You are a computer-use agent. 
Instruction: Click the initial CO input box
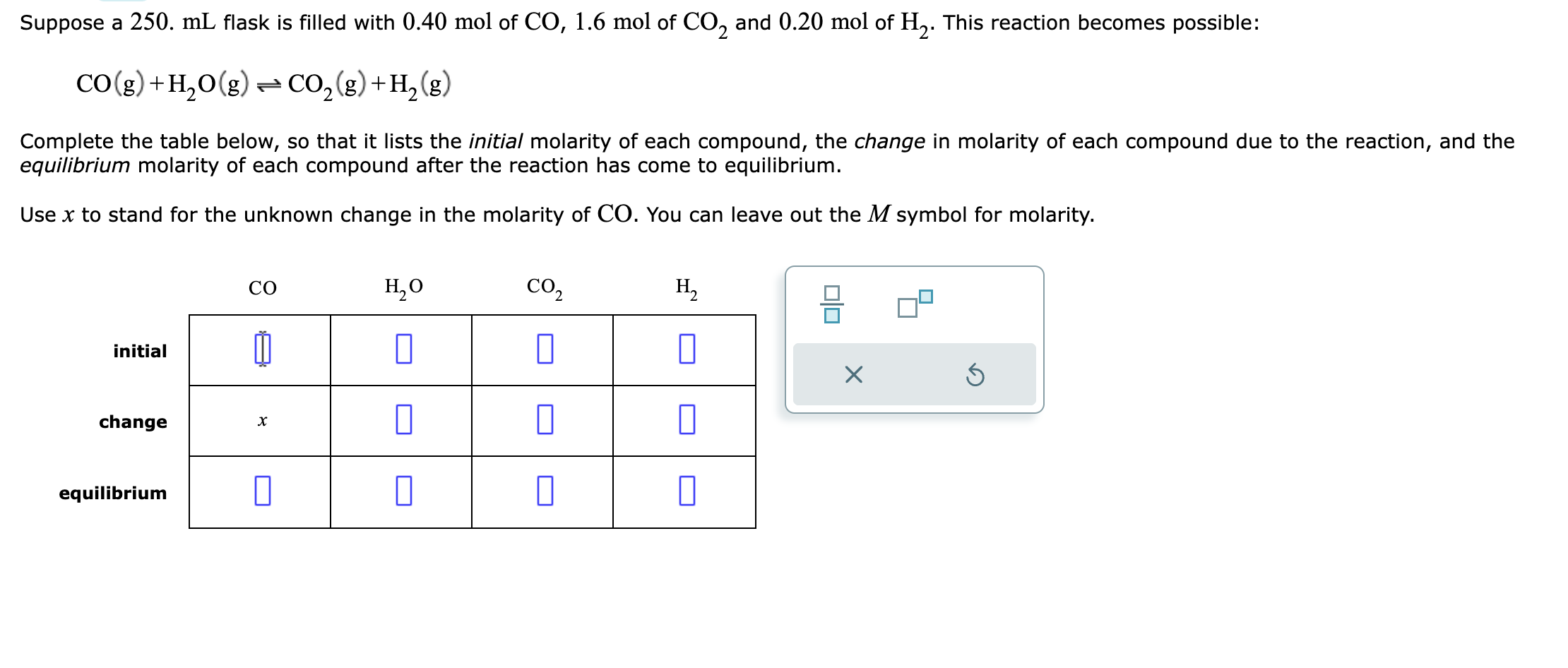point(261,350)
